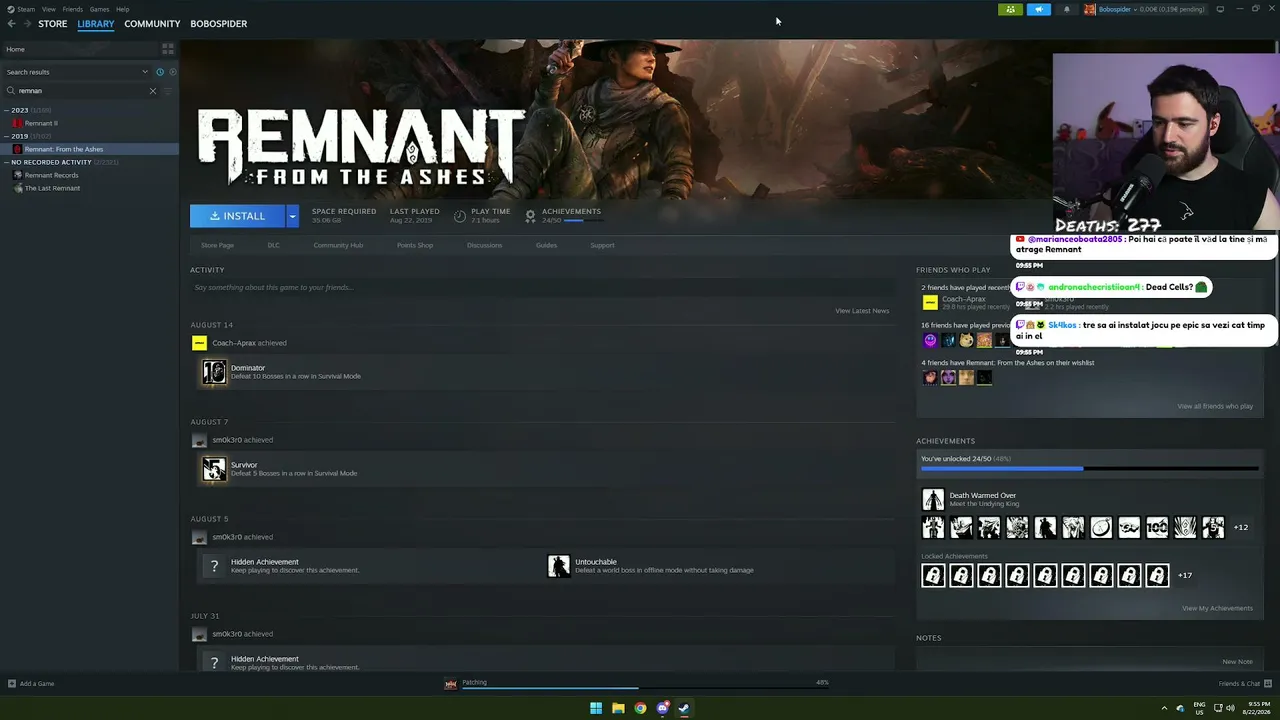Viewport: 1280px width, 720px height.
Task: Click the August 5 Hidden Achievement icon
Action: [x=214, y=566]
